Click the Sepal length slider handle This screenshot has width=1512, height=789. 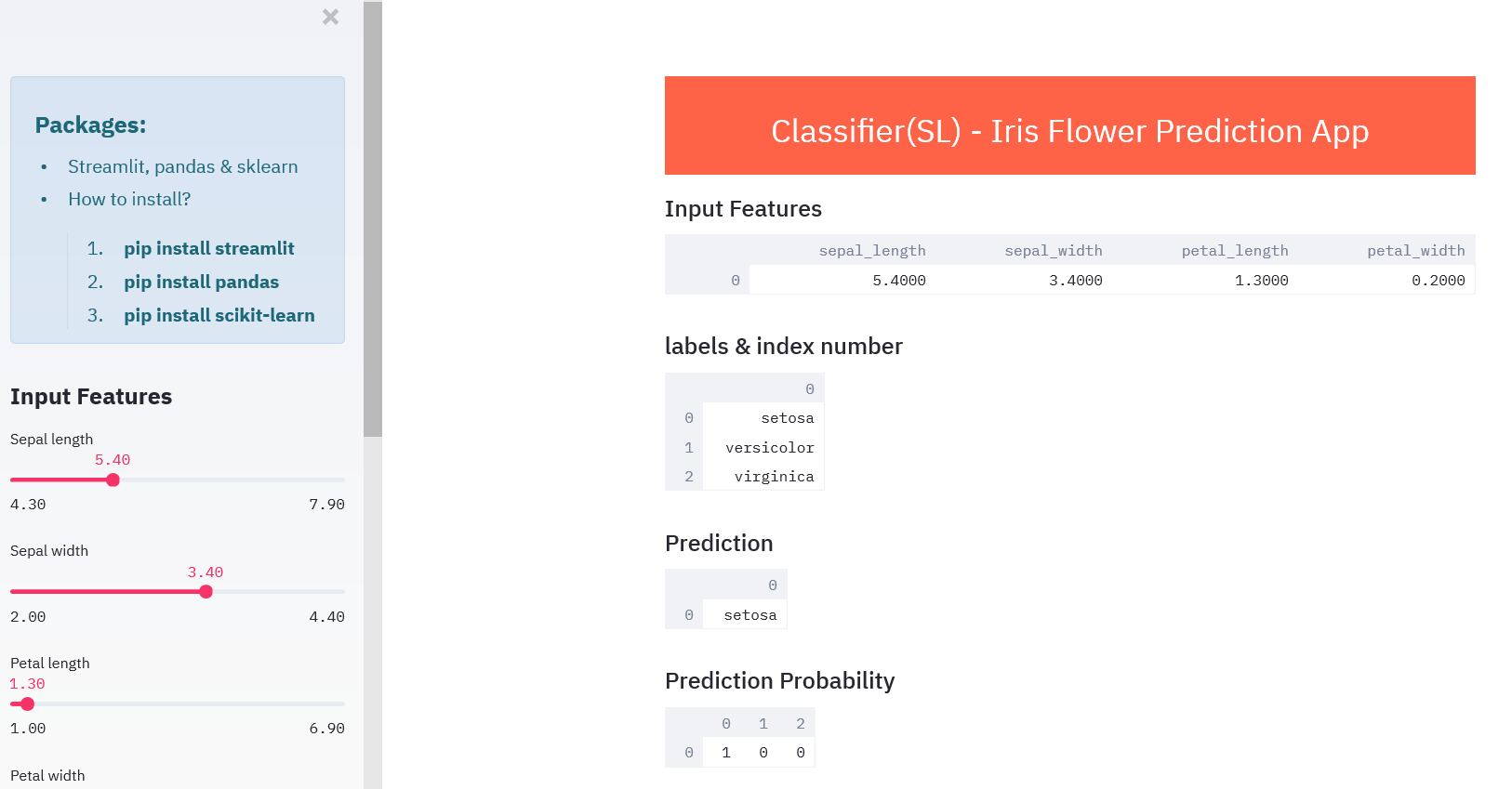[x=113, y=480]
